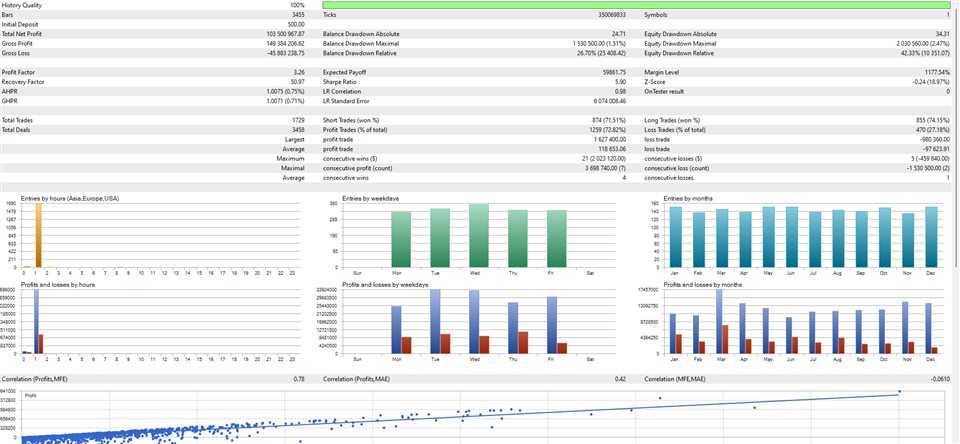Select the Total Net Profit value
Image resolution: width=960 pixels, height=444 pixels.
pyautogui.click(x=282, y=35)
